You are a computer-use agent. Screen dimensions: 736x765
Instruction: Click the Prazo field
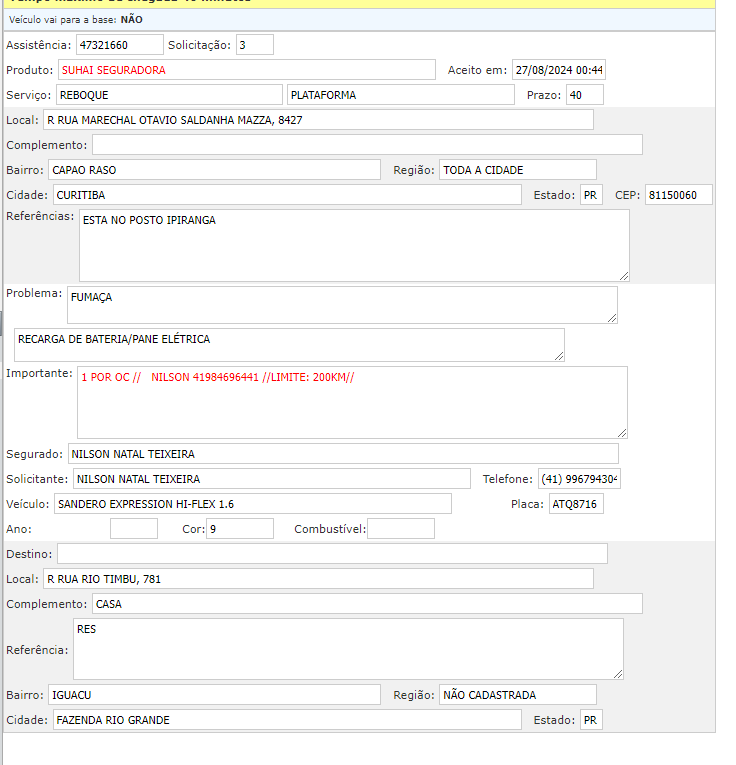pyautogui.click(x=584, y=95)
